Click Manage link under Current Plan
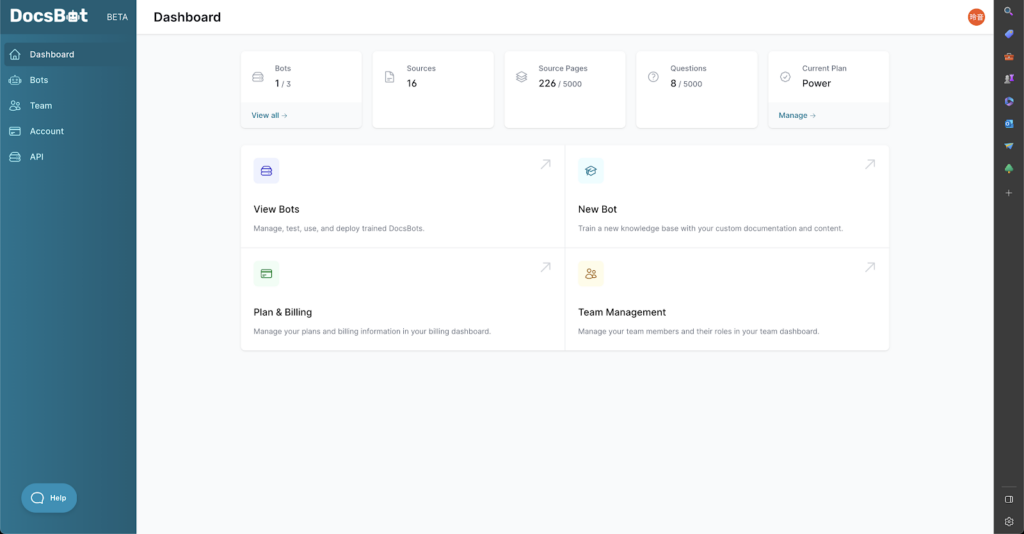Viewport: 1024px width, 534px height. (797, 115)
